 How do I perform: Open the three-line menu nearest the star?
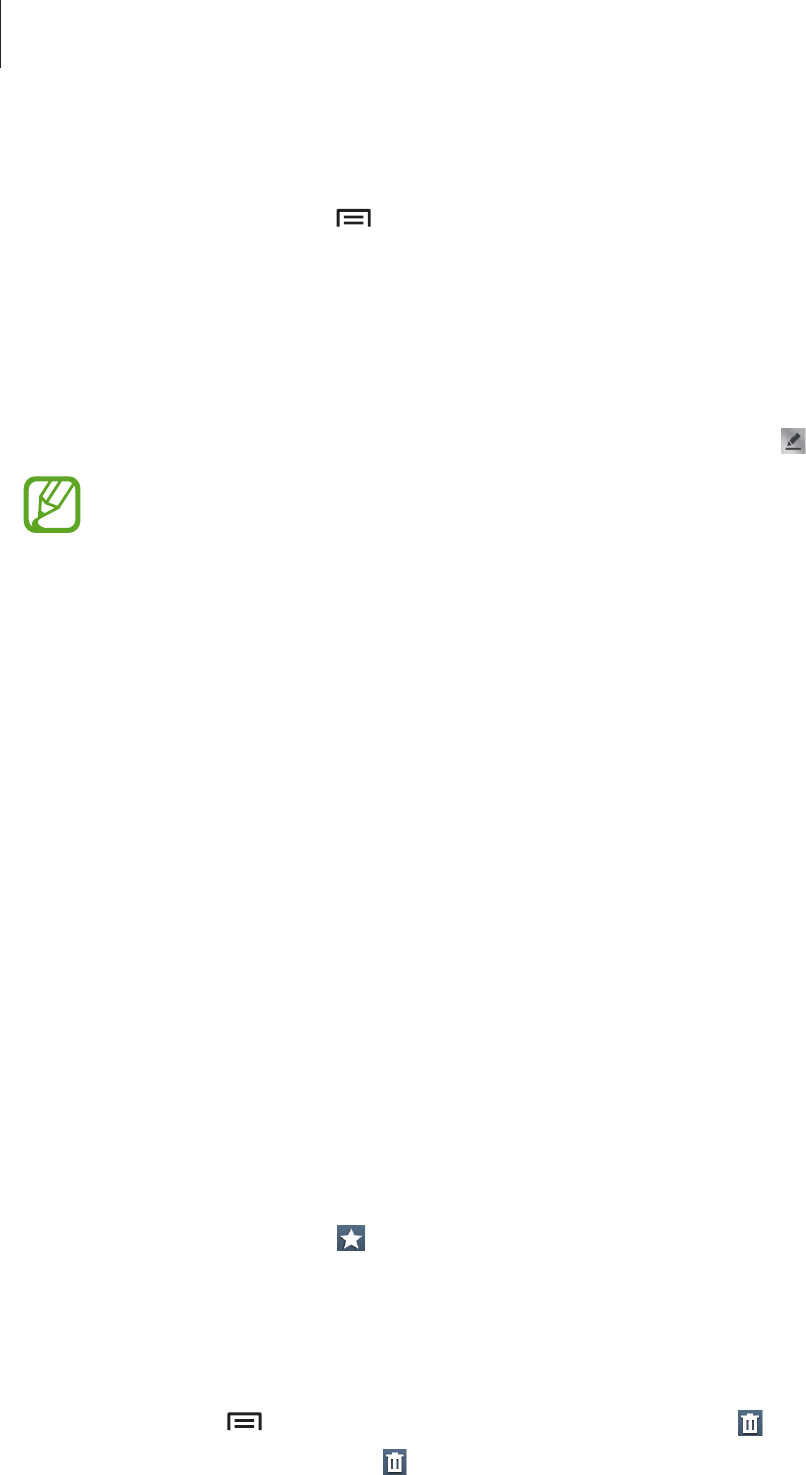point(244,1422)
